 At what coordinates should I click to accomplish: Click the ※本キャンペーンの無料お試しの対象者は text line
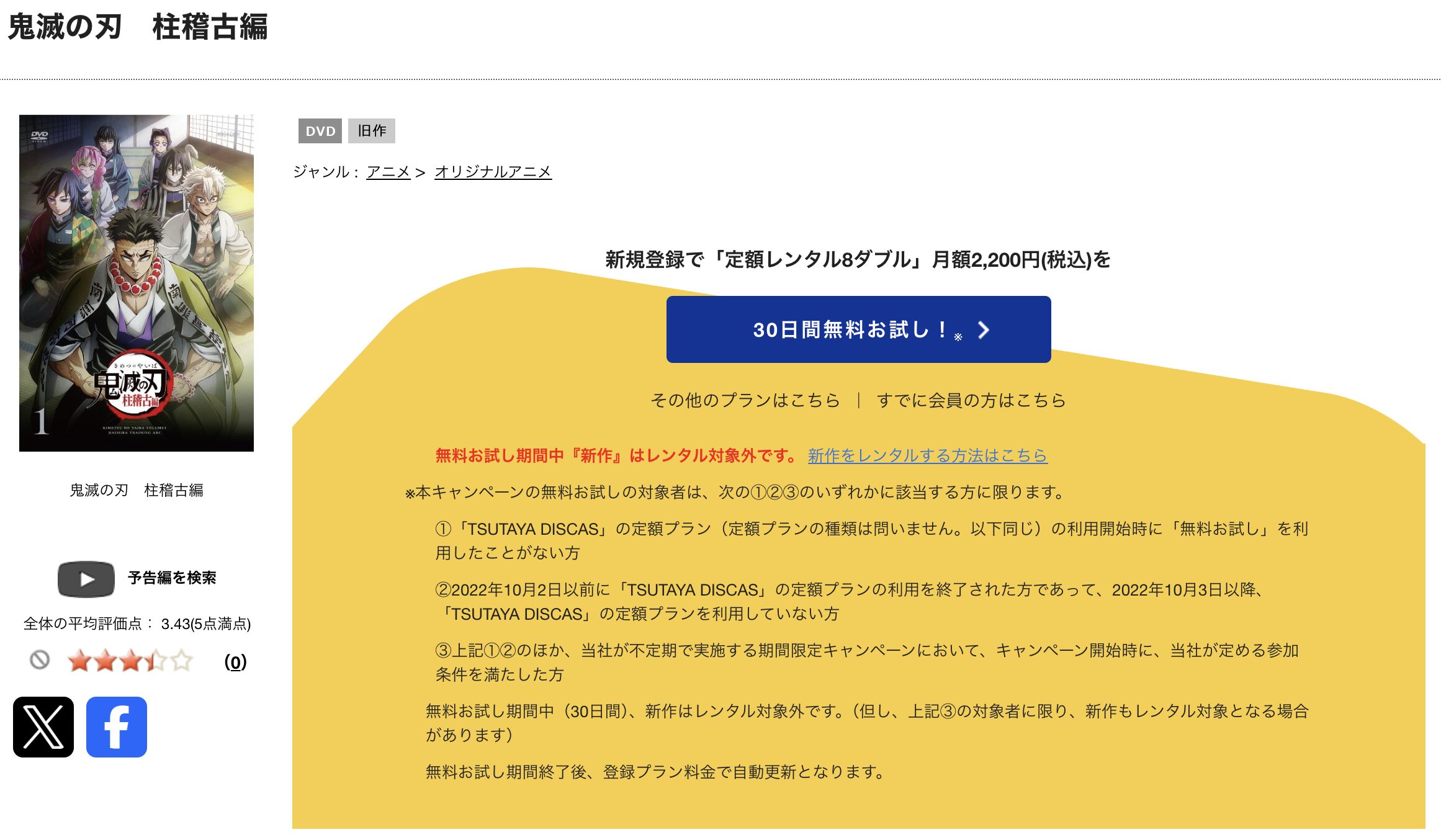coord(735,493)
